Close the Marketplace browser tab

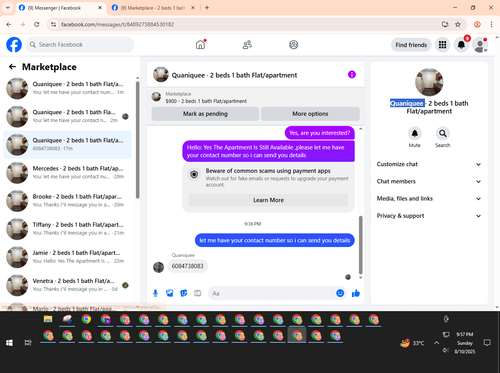coord(193,8)
